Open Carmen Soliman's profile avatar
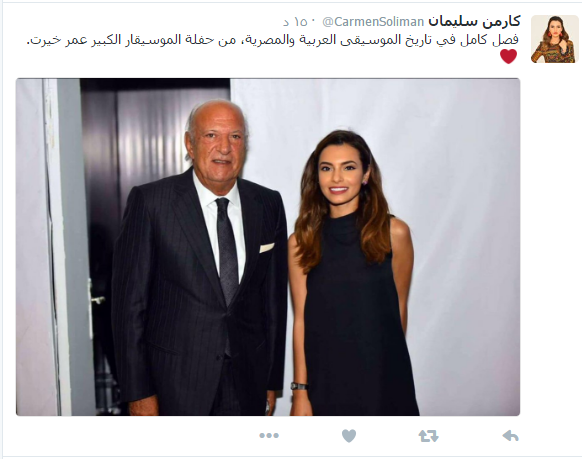The image size is (582, 459). point(555,39)
